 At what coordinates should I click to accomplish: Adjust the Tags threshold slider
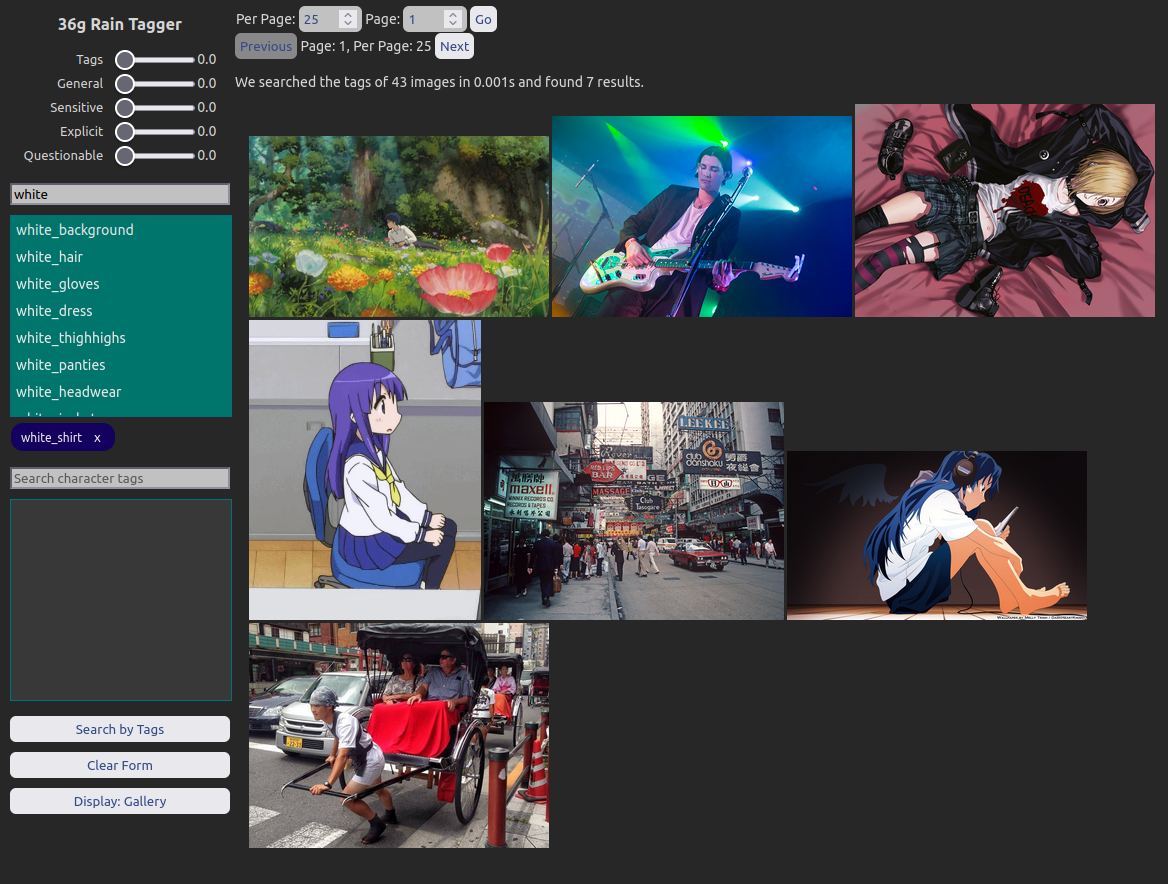[x=155, y=60]
